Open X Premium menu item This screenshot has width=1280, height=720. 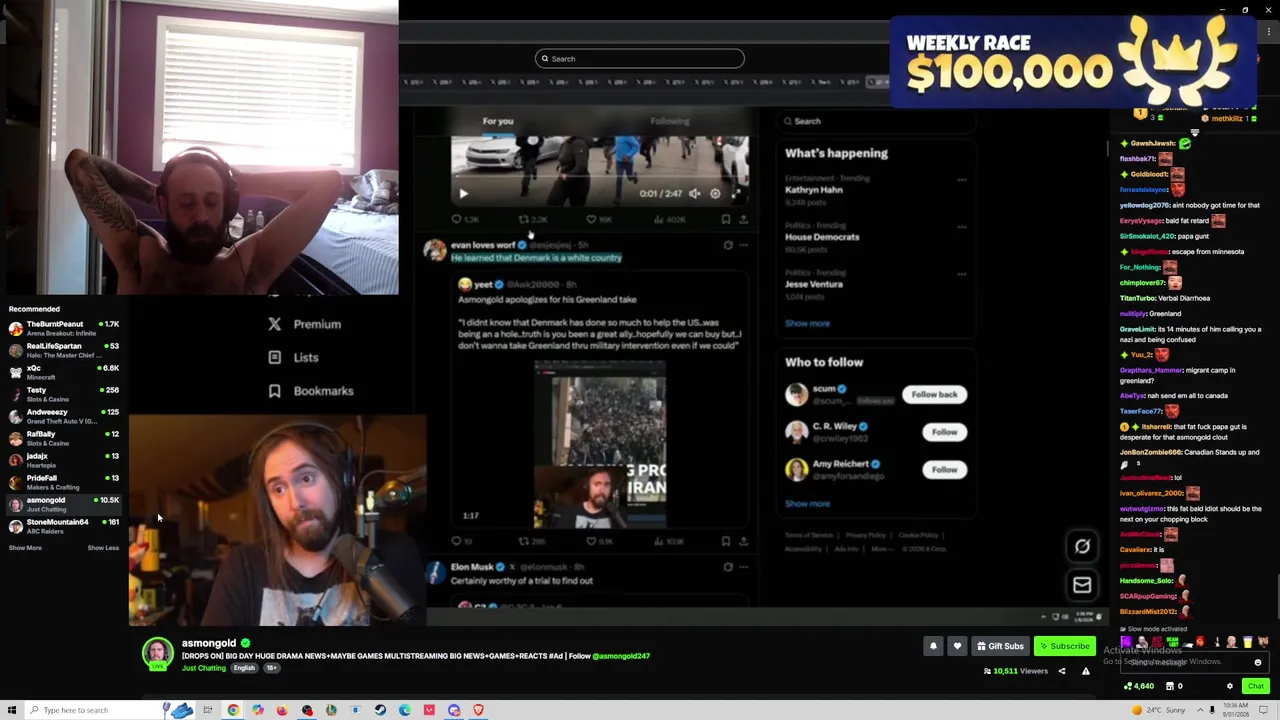tap(305, 324)
